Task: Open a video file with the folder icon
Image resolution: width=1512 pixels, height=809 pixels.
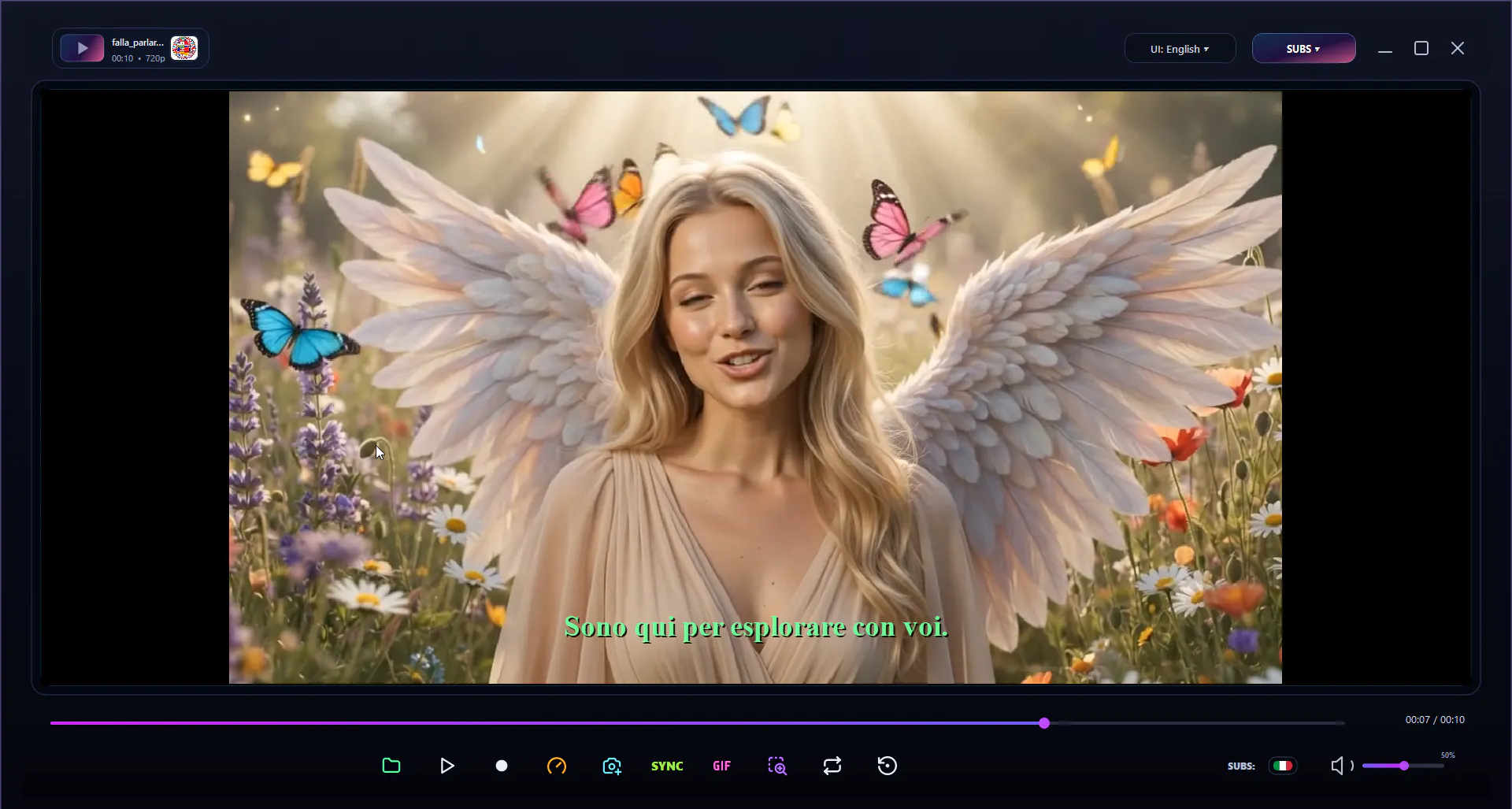Action: pyautogui.click(x=391, y=766)
